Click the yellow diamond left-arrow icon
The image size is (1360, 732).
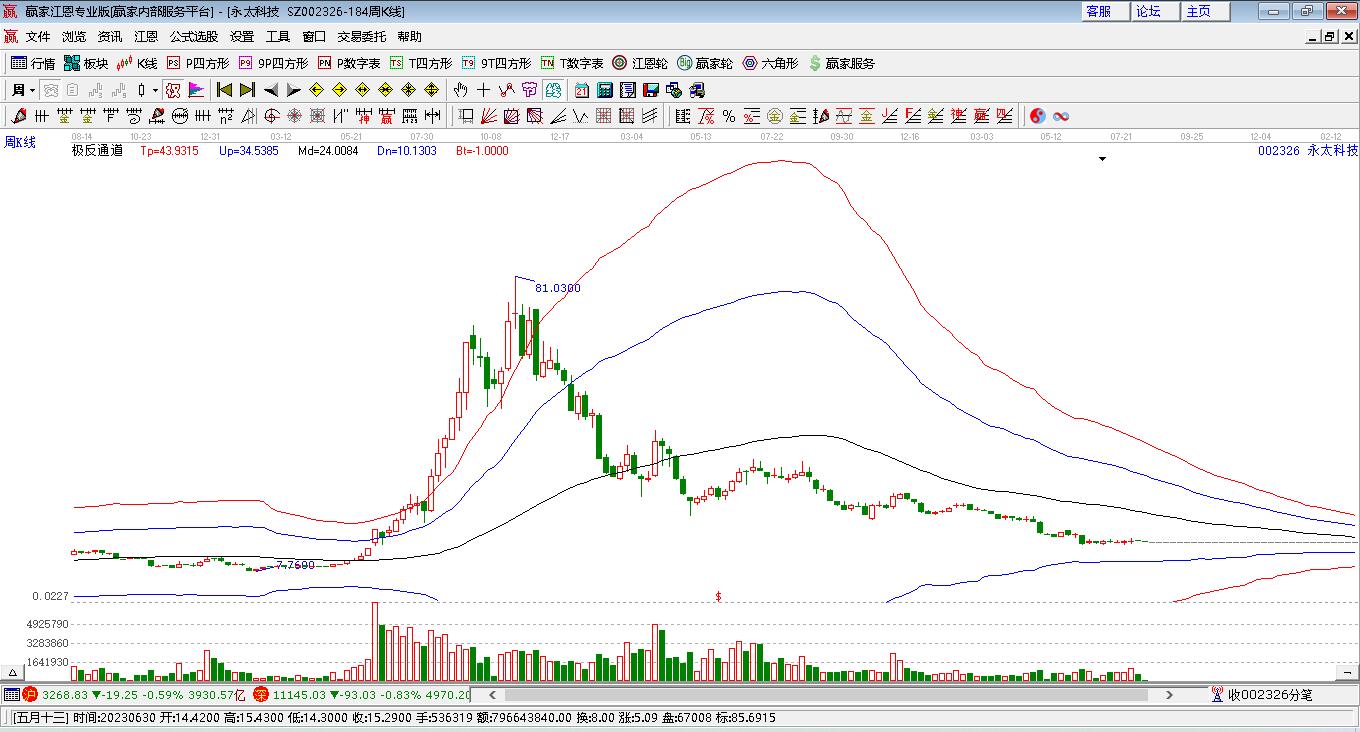click(317, 90)
